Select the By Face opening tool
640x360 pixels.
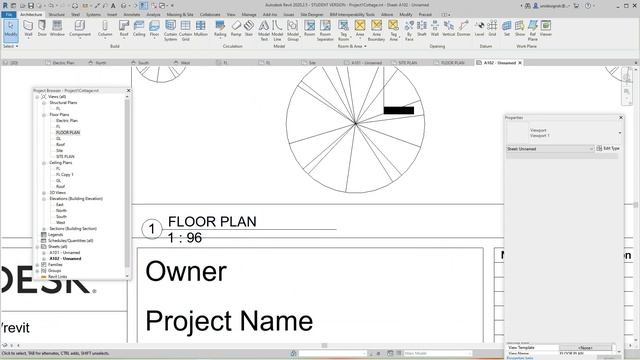(409, 31)
